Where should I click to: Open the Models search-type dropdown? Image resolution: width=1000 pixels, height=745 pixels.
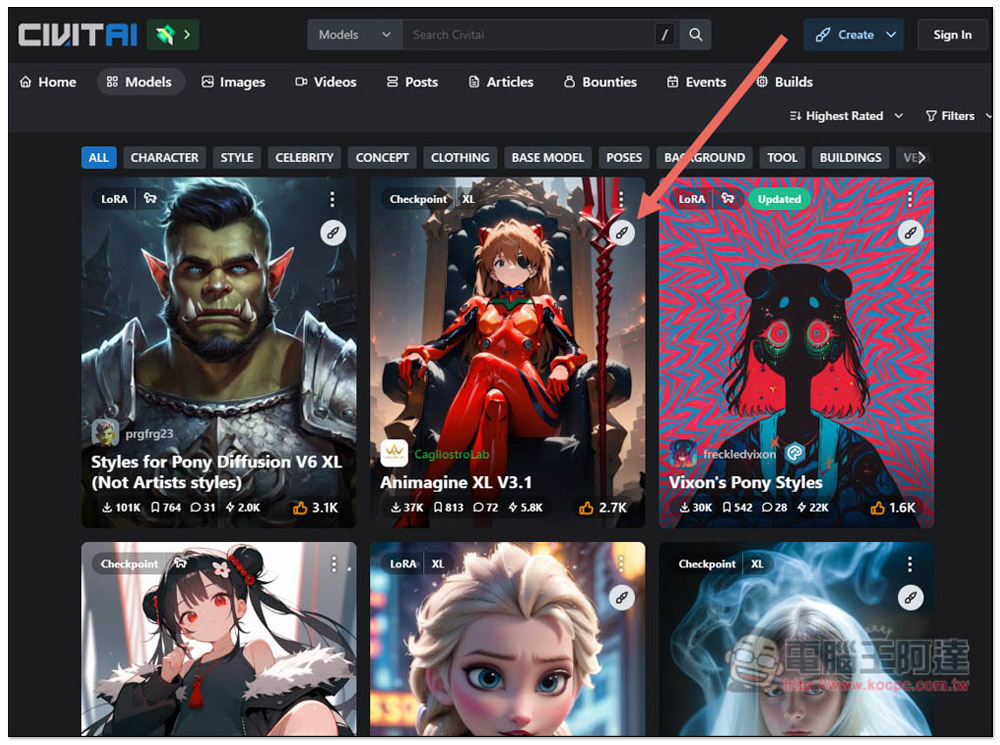(355, 34)
